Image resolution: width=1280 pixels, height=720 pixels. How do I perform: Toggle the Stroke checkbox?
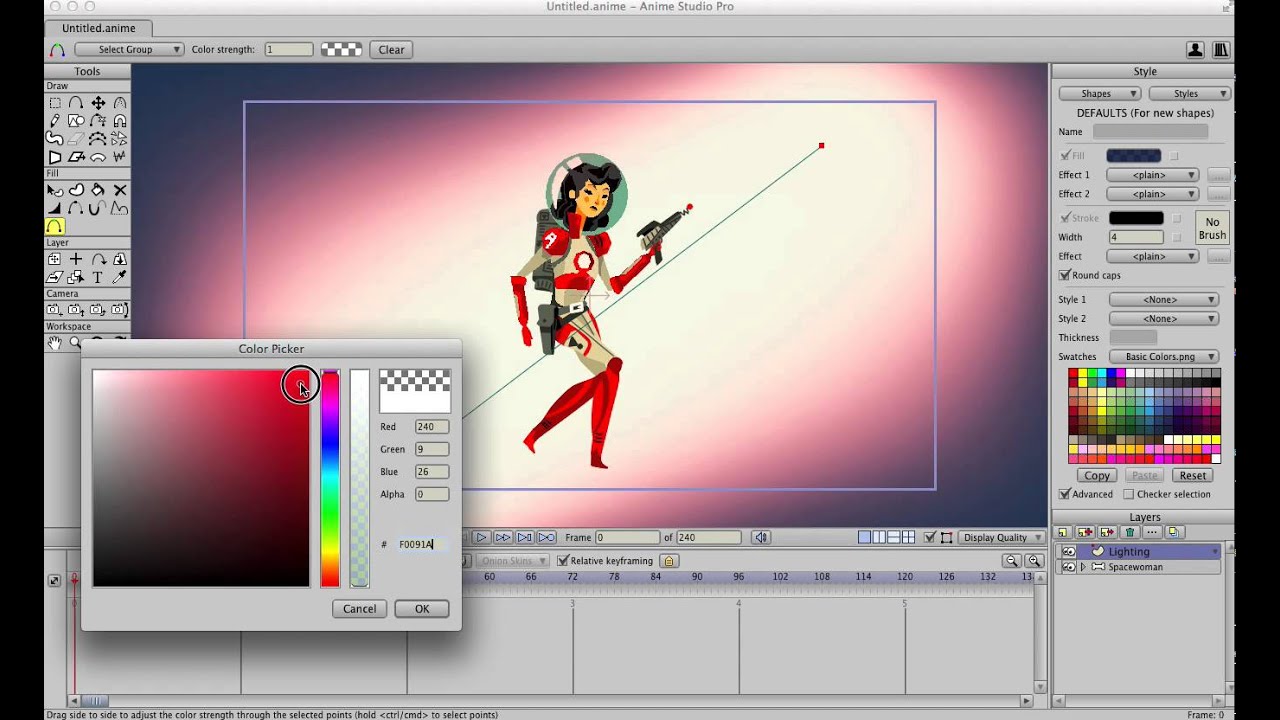click(x=1065, y=218)
